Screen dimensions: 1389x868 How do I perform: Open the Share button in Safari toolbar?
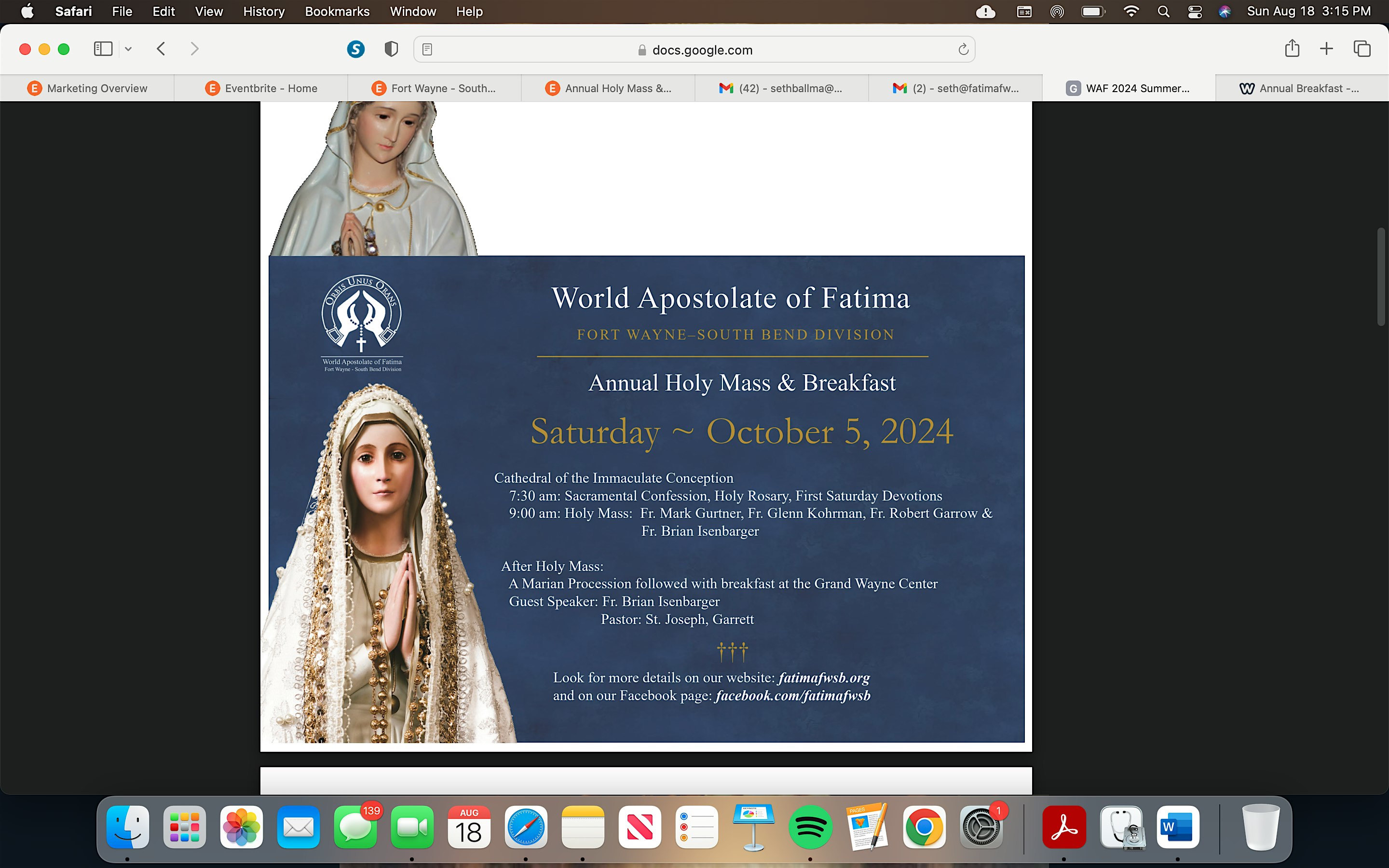(x=1292, y=48)
